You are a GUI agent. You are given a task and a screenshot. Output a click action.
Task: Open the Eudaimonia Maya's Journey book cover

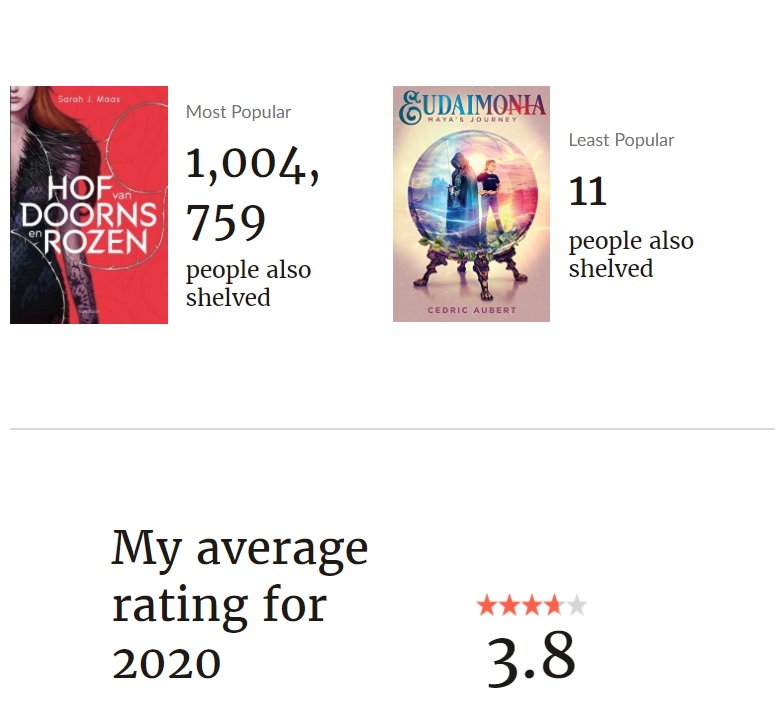click(471, 204)
